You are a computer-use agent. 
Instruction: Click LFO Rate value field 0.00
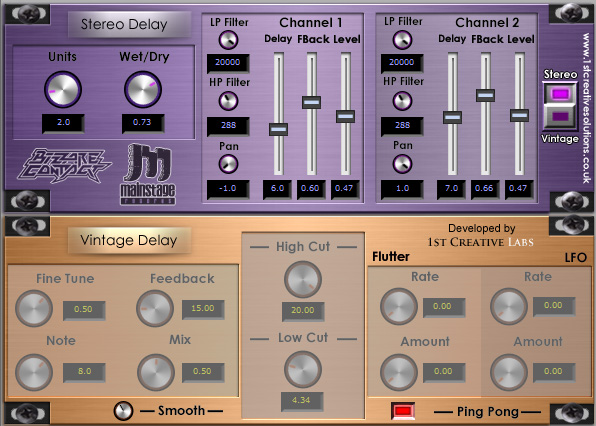[x=554, y=306]
